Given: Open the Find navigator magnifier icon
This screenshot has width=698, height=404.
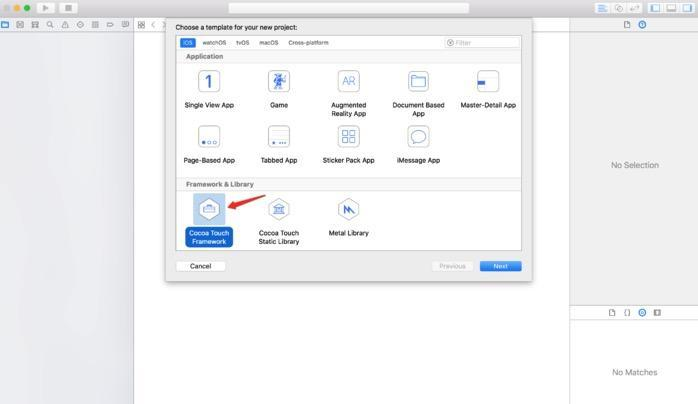Looking at the screenshot, I should tap(50, 25).
